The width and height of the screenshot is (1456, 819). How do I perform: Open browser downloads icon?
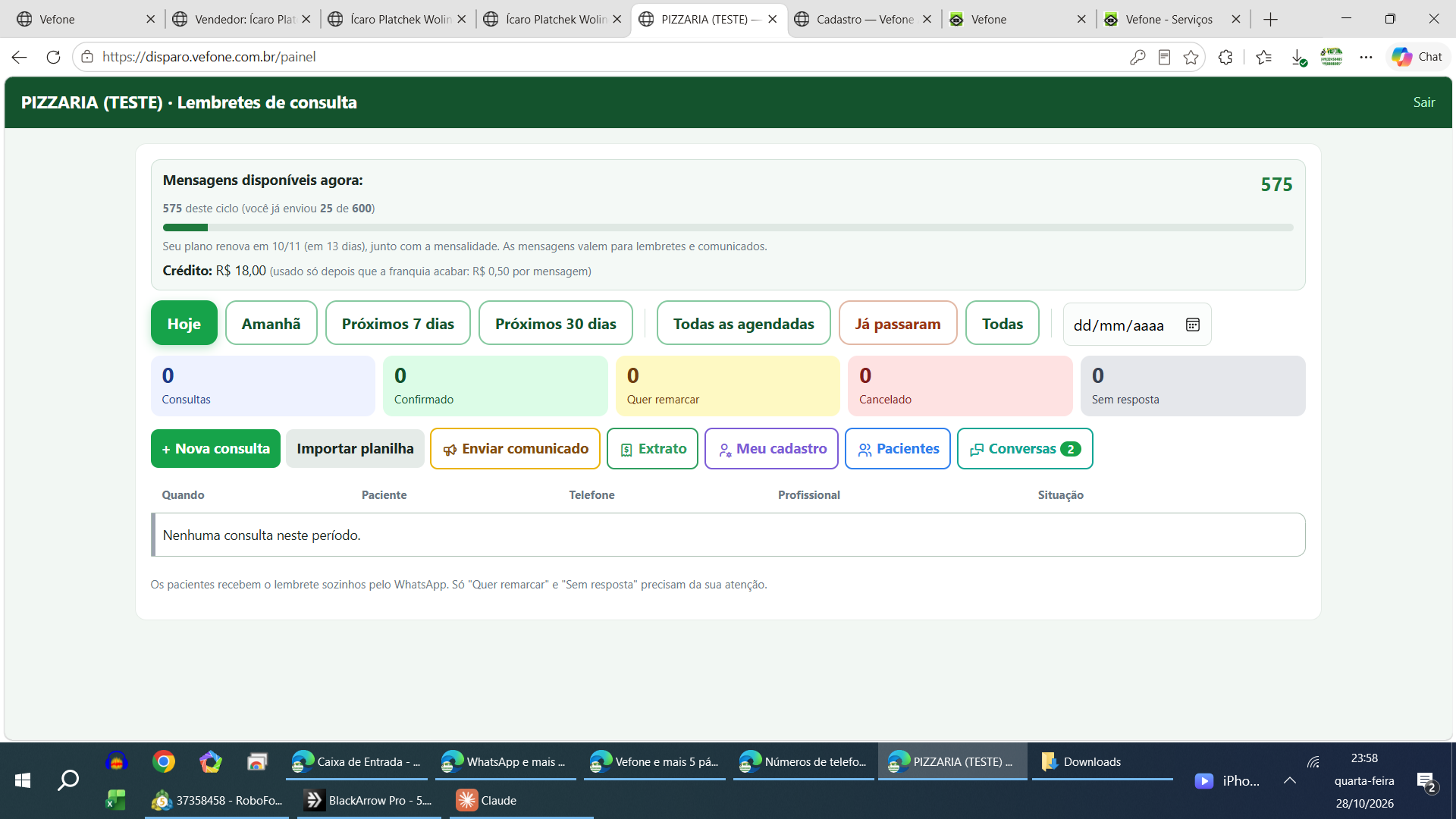point(1298,58)
